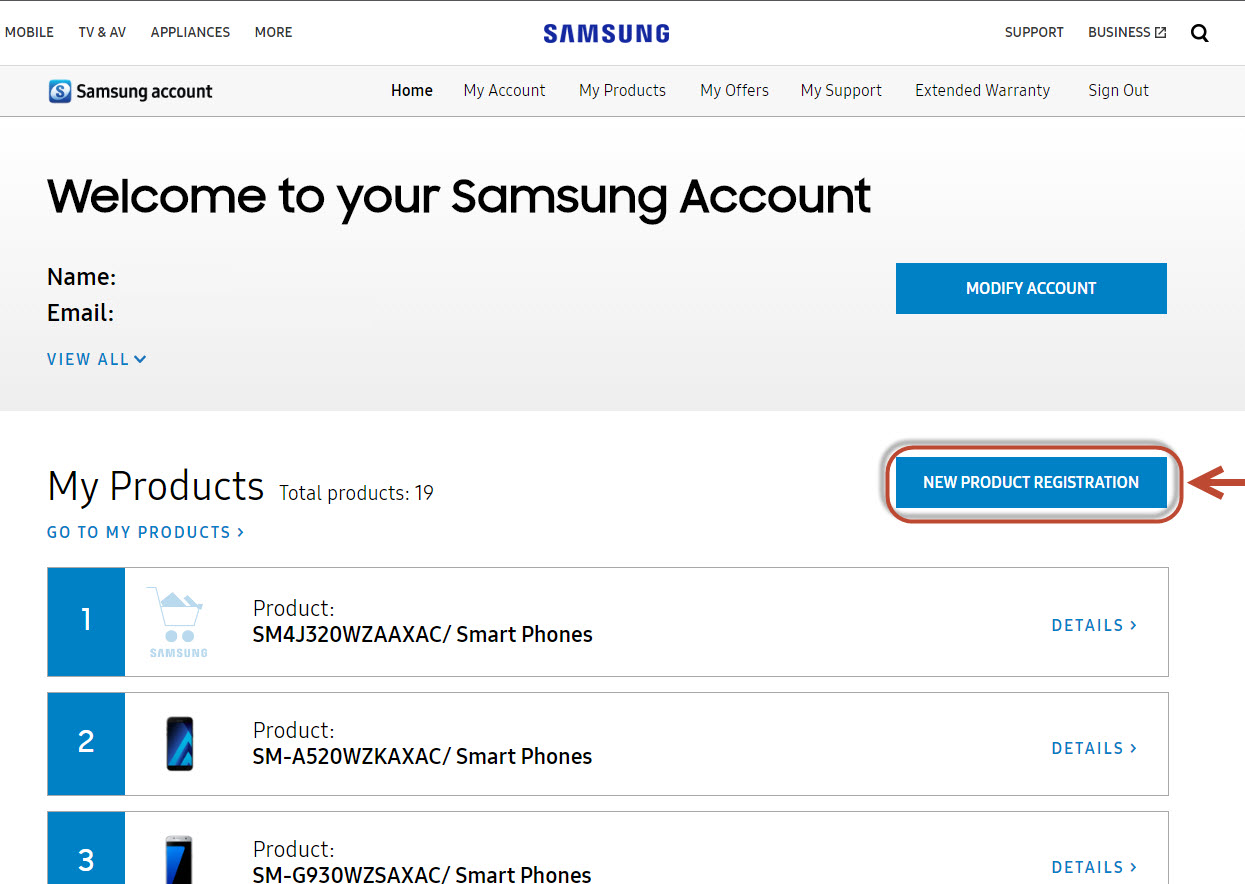Click the 'SM-G930WZSAXAC/ Smart Phones' product name
Image resolution: width=1245 pixels, height=884 pixels.
[422, 874]
